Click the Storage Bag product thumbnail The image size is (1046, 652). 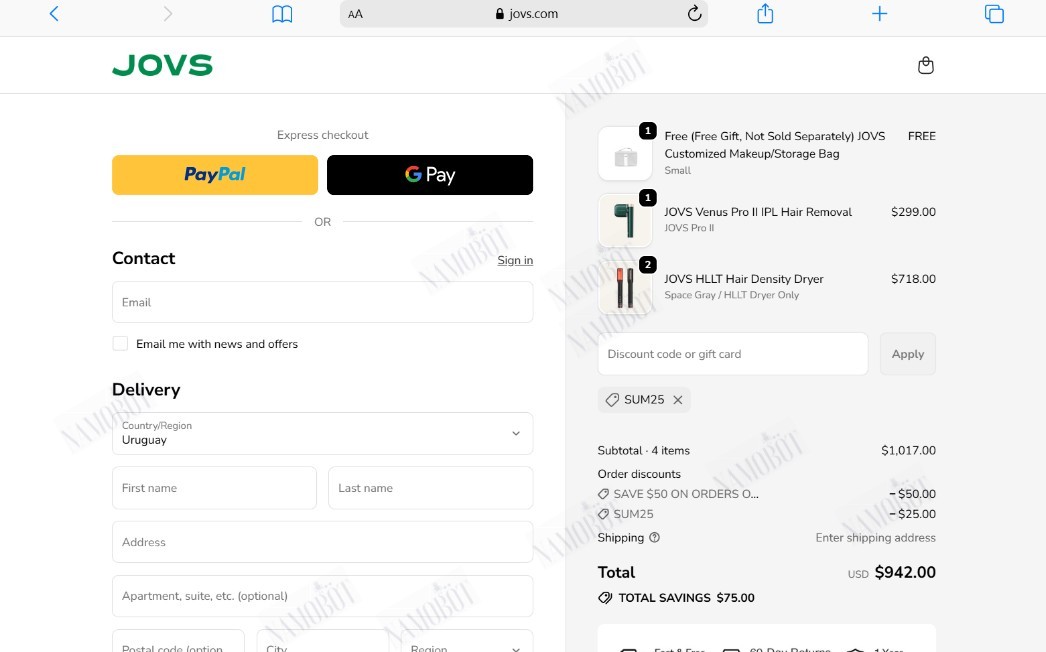click(x=625, y=154)
